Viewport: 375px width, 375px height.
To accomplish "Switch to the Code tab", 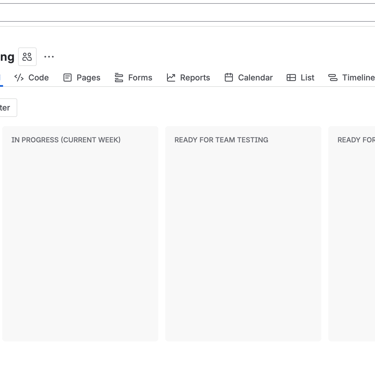I will click(31, 78).
